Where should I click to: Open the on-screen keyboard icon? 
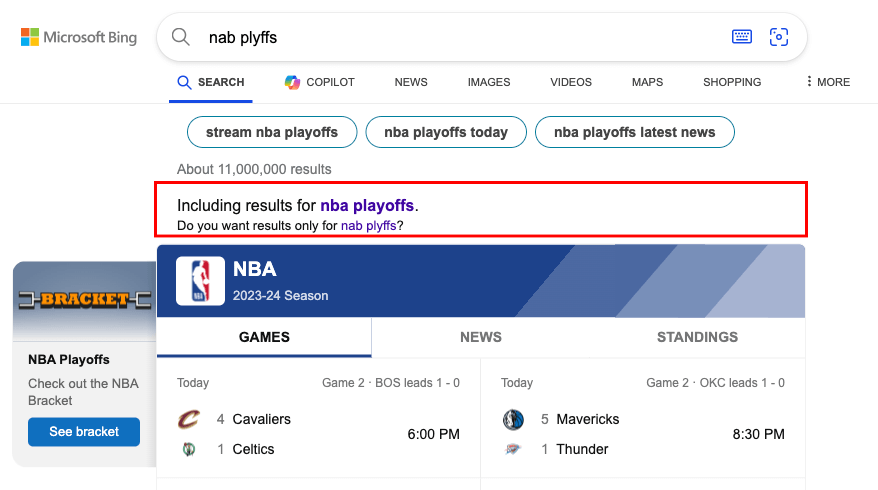coord(742,37)
